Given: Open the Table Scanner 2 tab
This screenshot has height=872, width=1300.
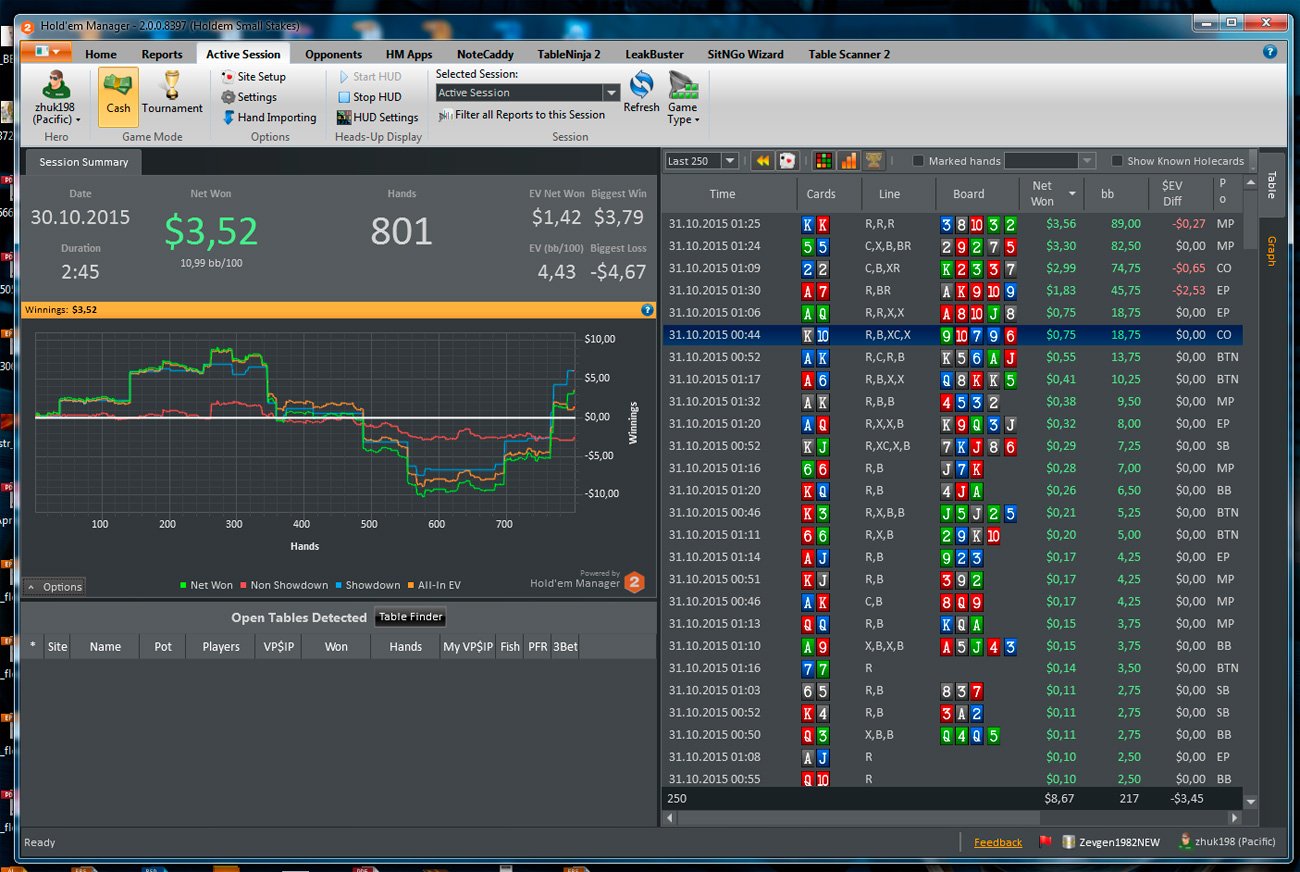Looking at the screenshot, I should 849,54.
